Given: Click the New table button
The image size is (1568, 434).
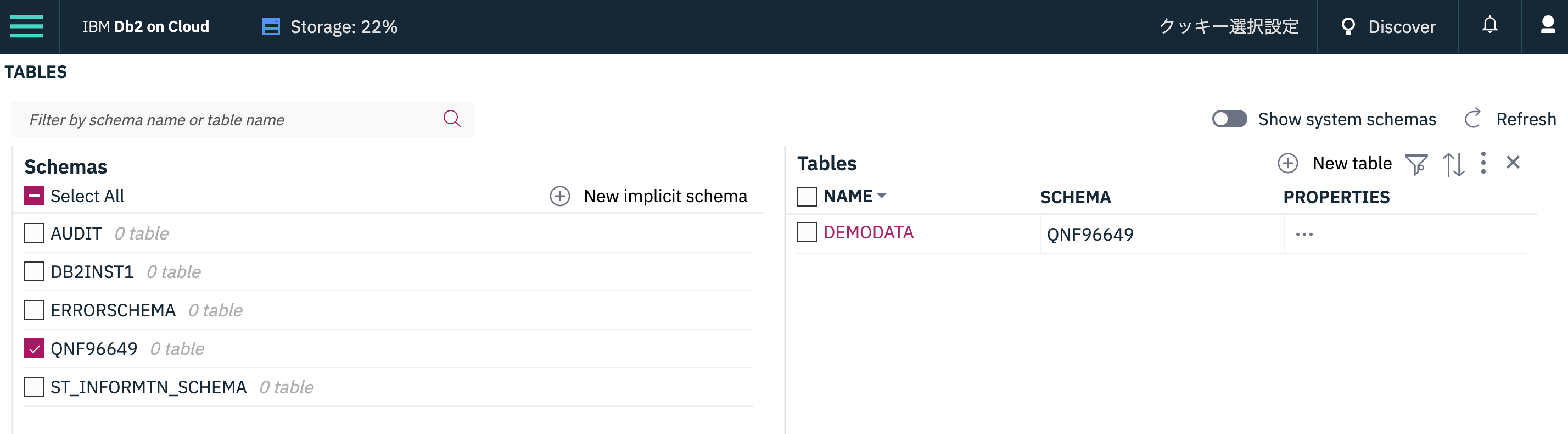Looking at the screenshot, I should click(x=1334, y=163).
